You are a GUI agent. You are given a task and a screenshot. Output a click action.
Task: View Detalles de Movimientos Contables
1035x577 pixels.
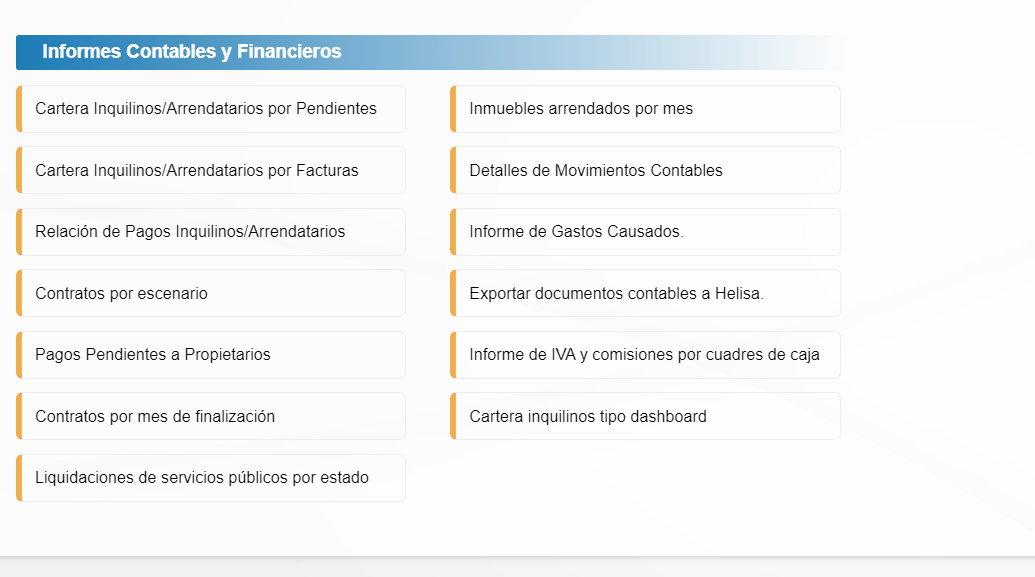coord(596,170)
